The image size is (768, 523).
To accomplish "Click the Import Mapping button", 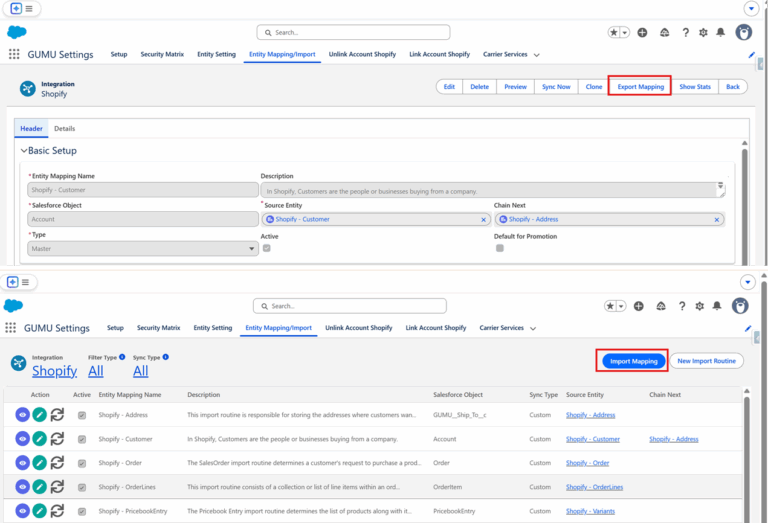I will [634, 361].
